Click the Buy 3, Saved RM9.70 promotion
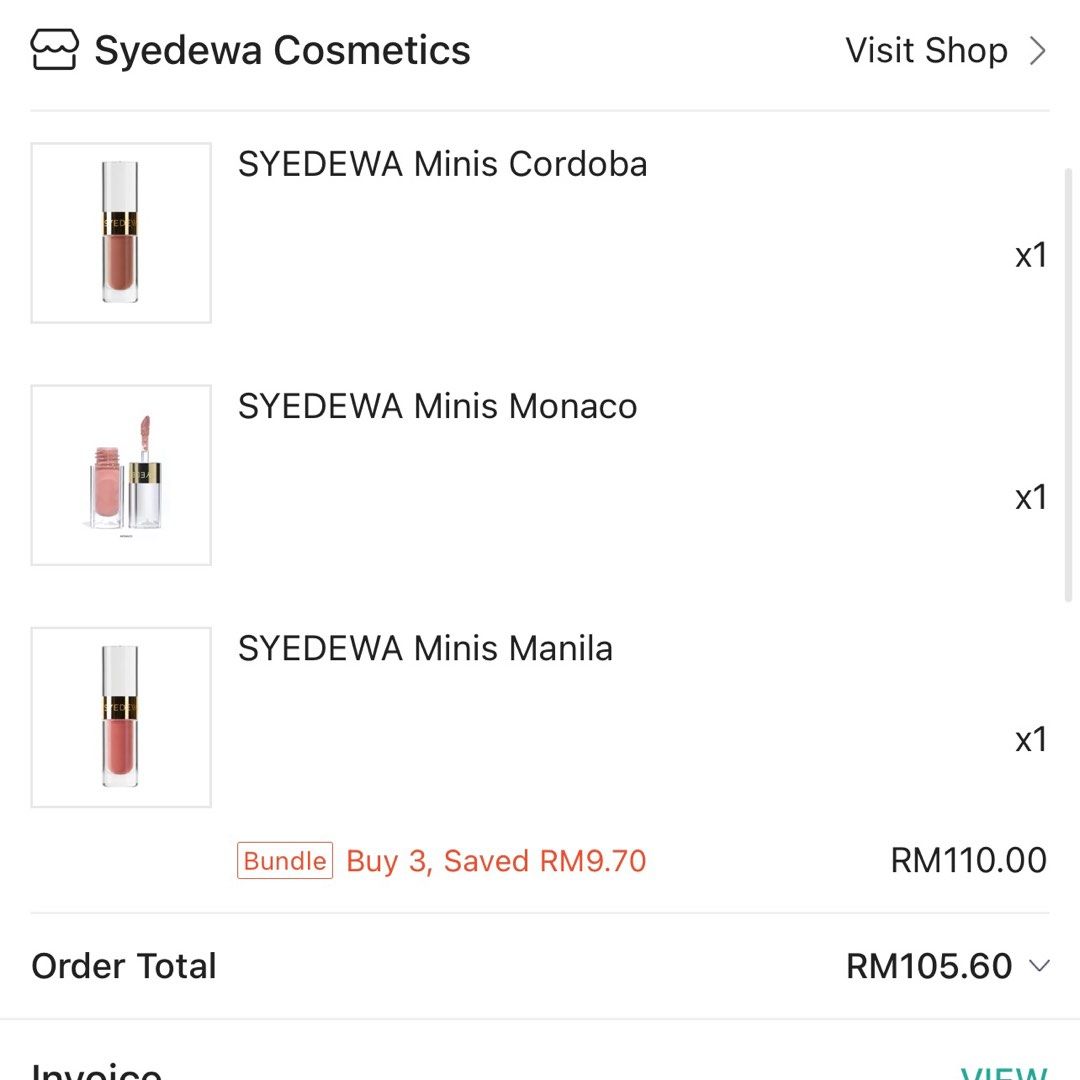Viewport: 1080px width, 1080px height. click(496, 860)
